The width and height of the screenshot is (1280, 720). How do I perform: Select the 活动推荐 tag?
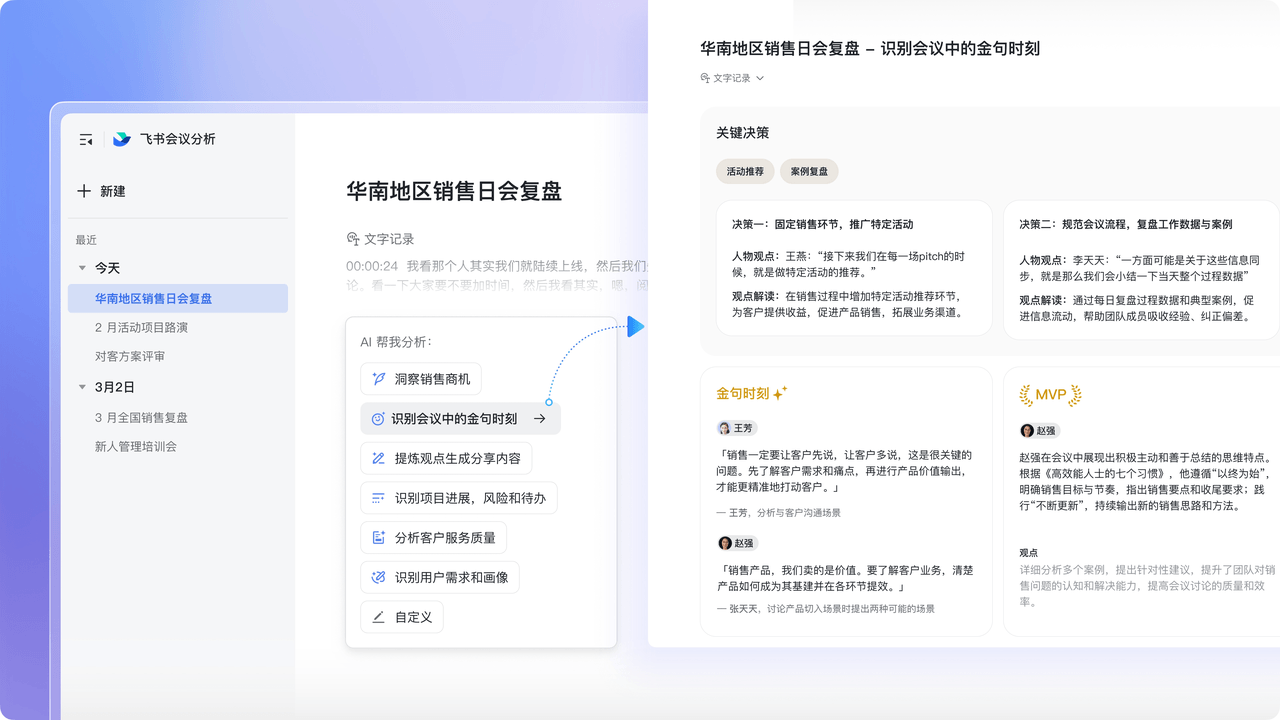(x=745, y=171)
